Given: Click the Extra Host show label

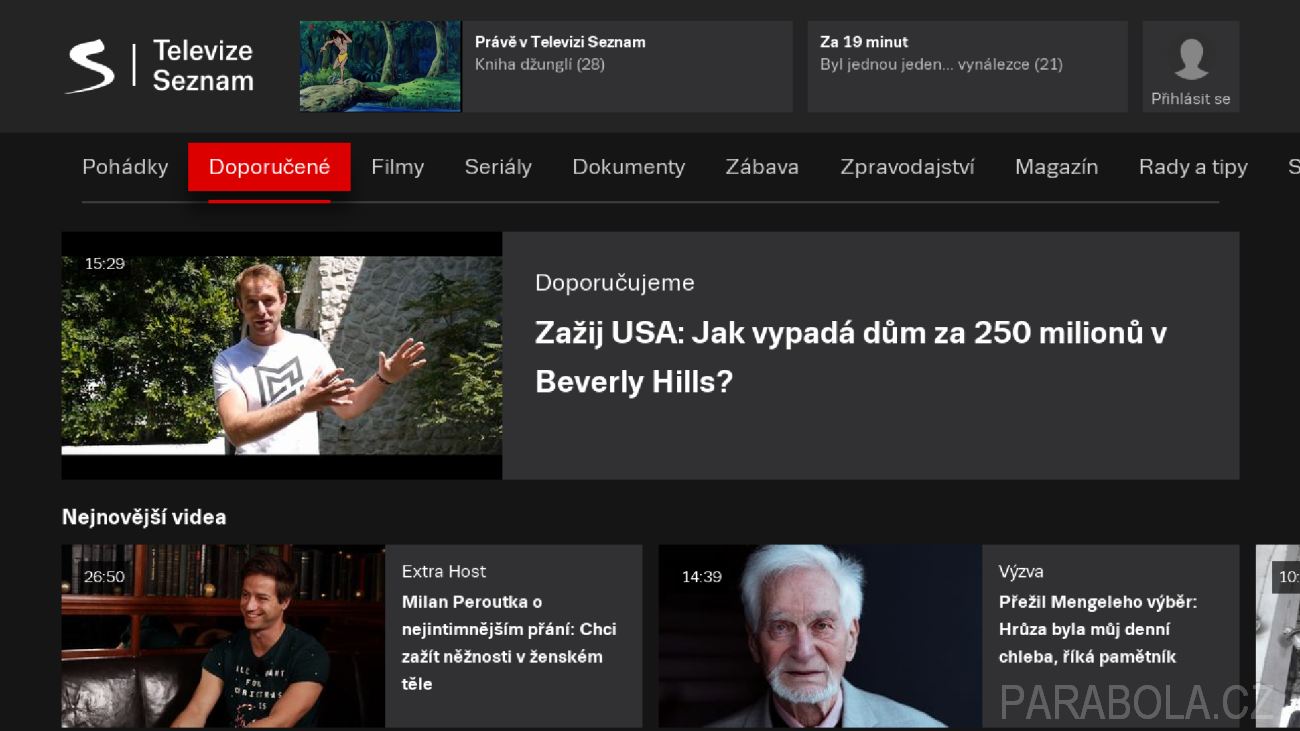Looking at the screenshot, I should (x=444, y=571).
